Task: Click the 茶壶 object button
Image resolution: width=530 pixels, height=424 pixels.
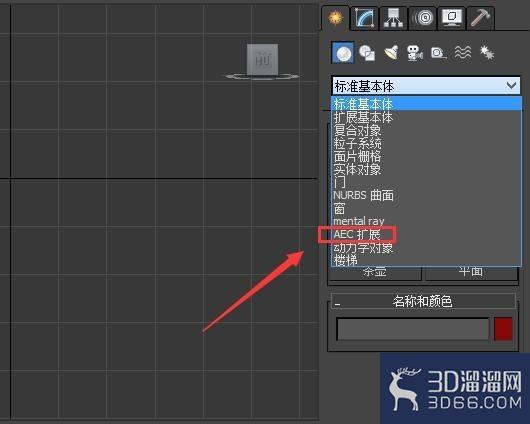Action: coord(375,273)
